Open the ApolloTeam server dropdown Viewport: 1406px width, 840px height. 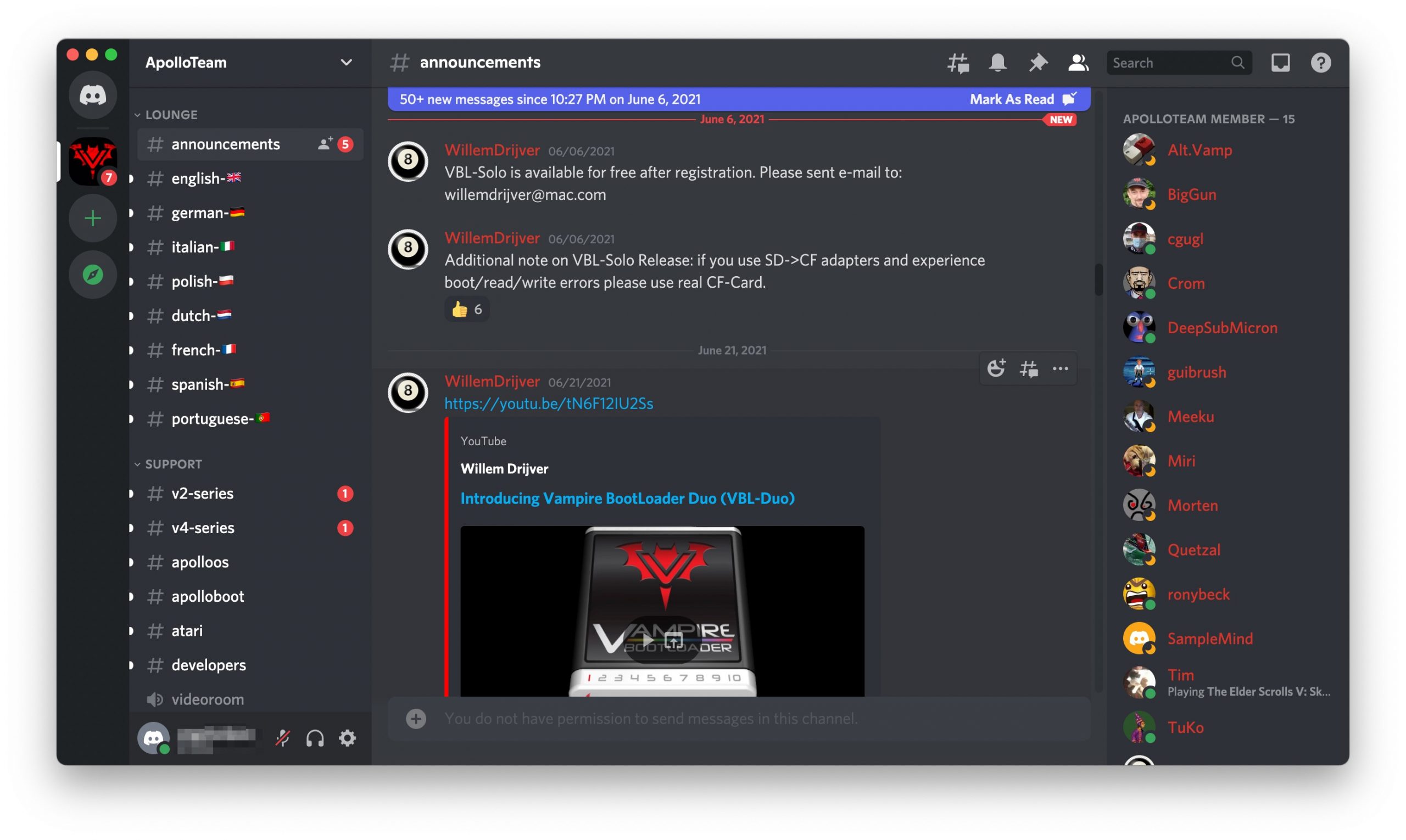[346, 62]
